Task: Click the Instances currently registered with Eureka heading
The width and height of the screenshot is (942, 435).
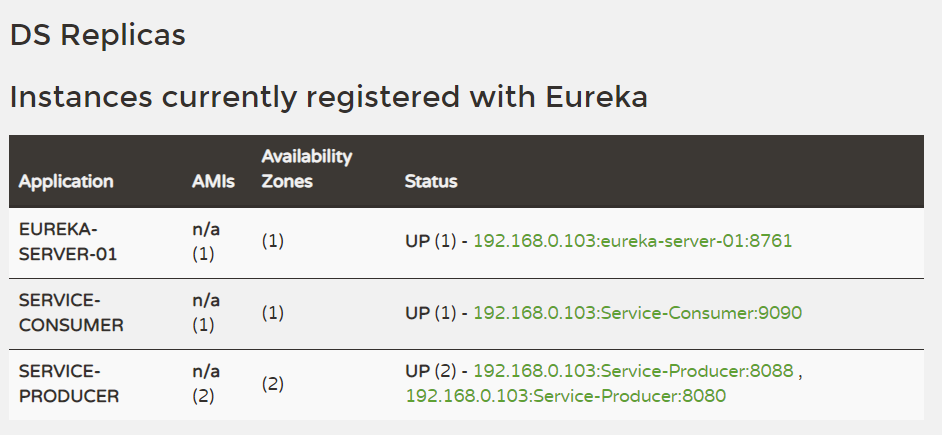Action: [x=329, y=97]
